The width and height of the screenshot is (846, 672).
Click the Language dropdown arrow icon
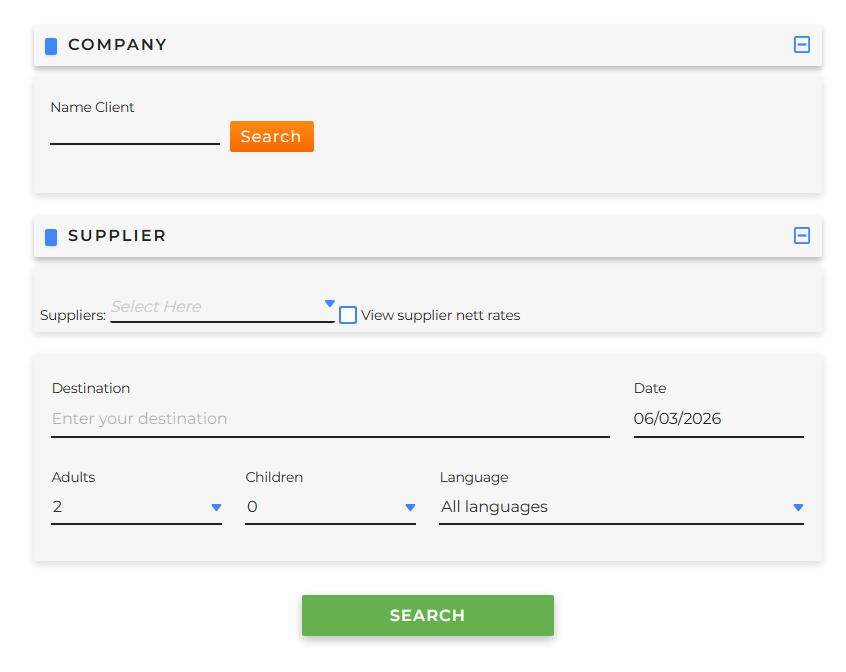click(x=798, y=508)
